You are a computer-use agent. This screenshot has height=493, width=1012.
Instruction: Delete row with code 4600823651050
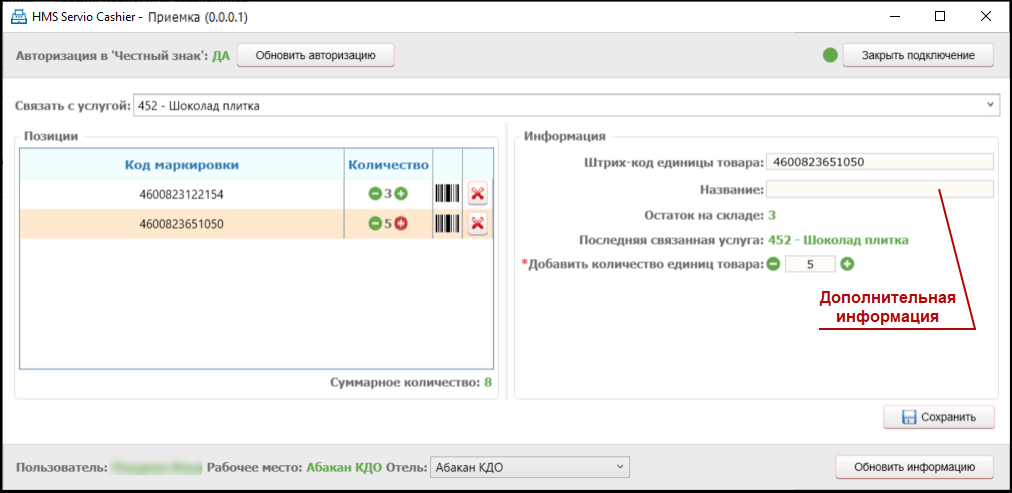click(478, 224)
